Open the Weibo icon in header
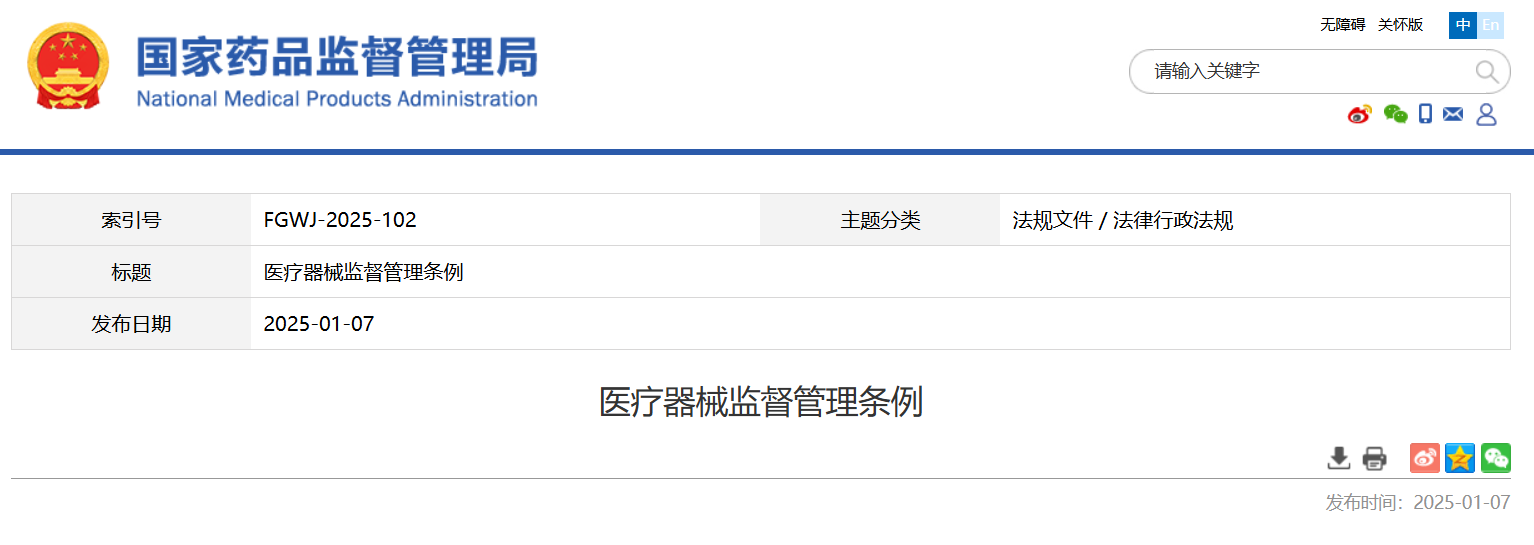 tap(1359, 114)
